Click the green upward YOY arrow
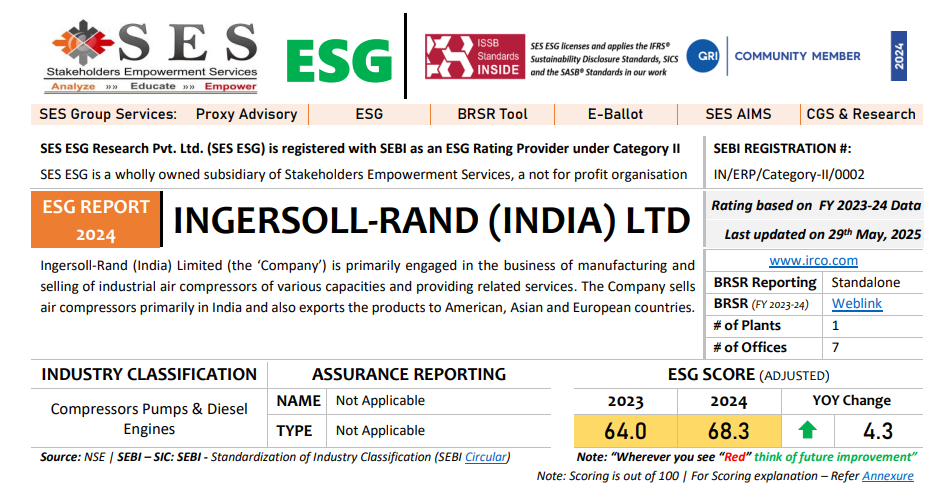Screen dimensions: 950x487 (x=807, y=430)
